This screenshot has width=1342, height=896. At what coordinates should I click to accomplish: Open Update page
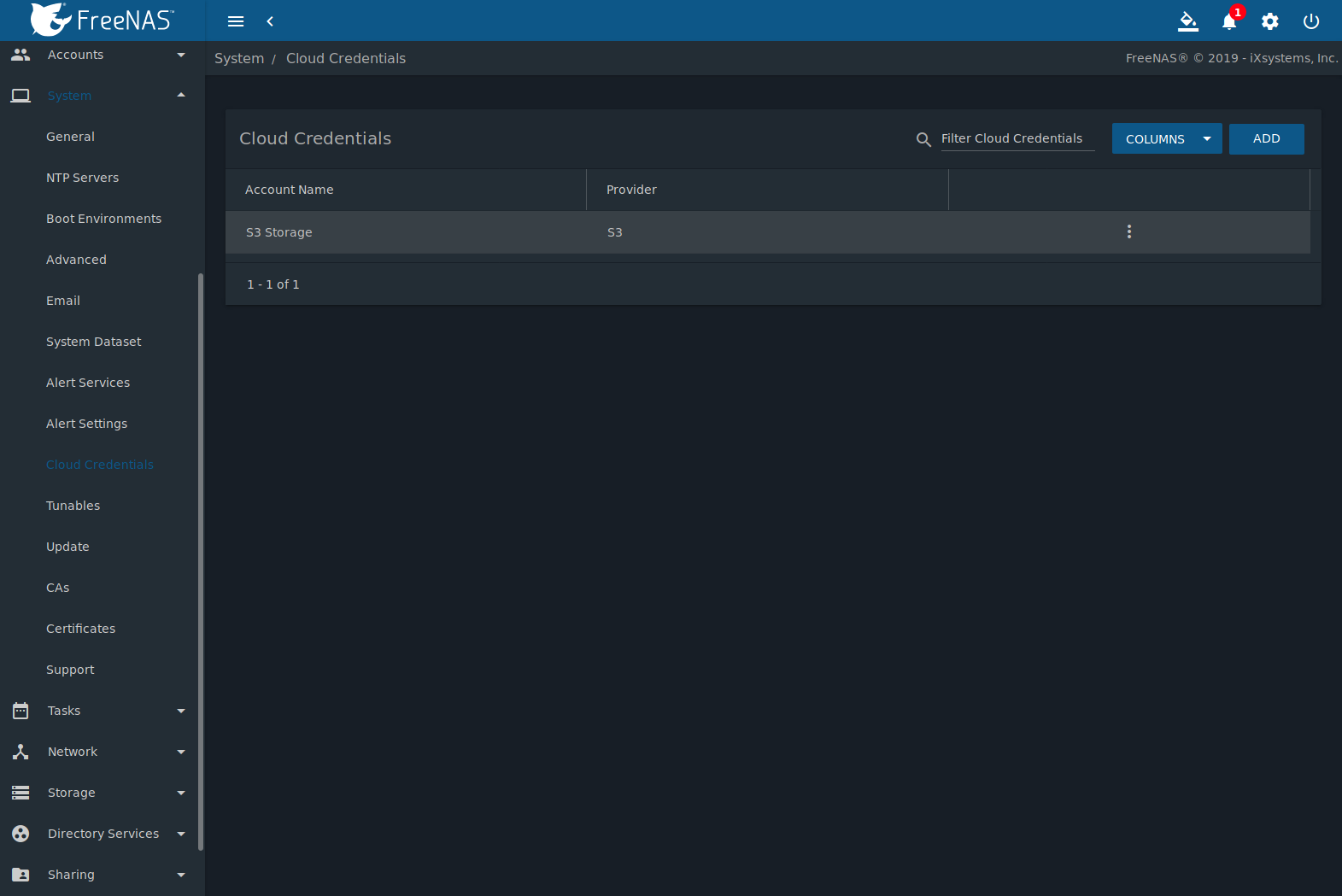[x=67, y=547]
